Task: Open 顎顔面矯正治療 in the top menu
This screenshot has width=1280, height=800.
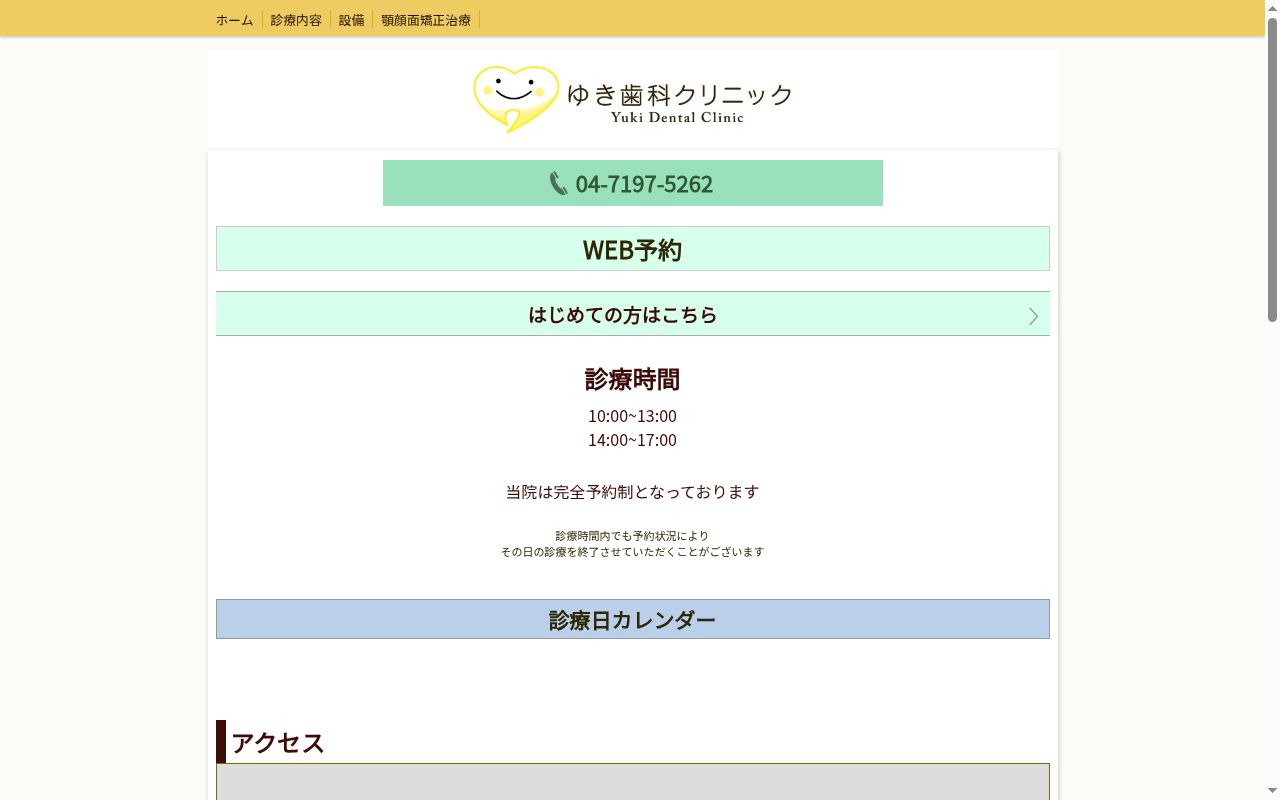Action: (x=426, y=19)
